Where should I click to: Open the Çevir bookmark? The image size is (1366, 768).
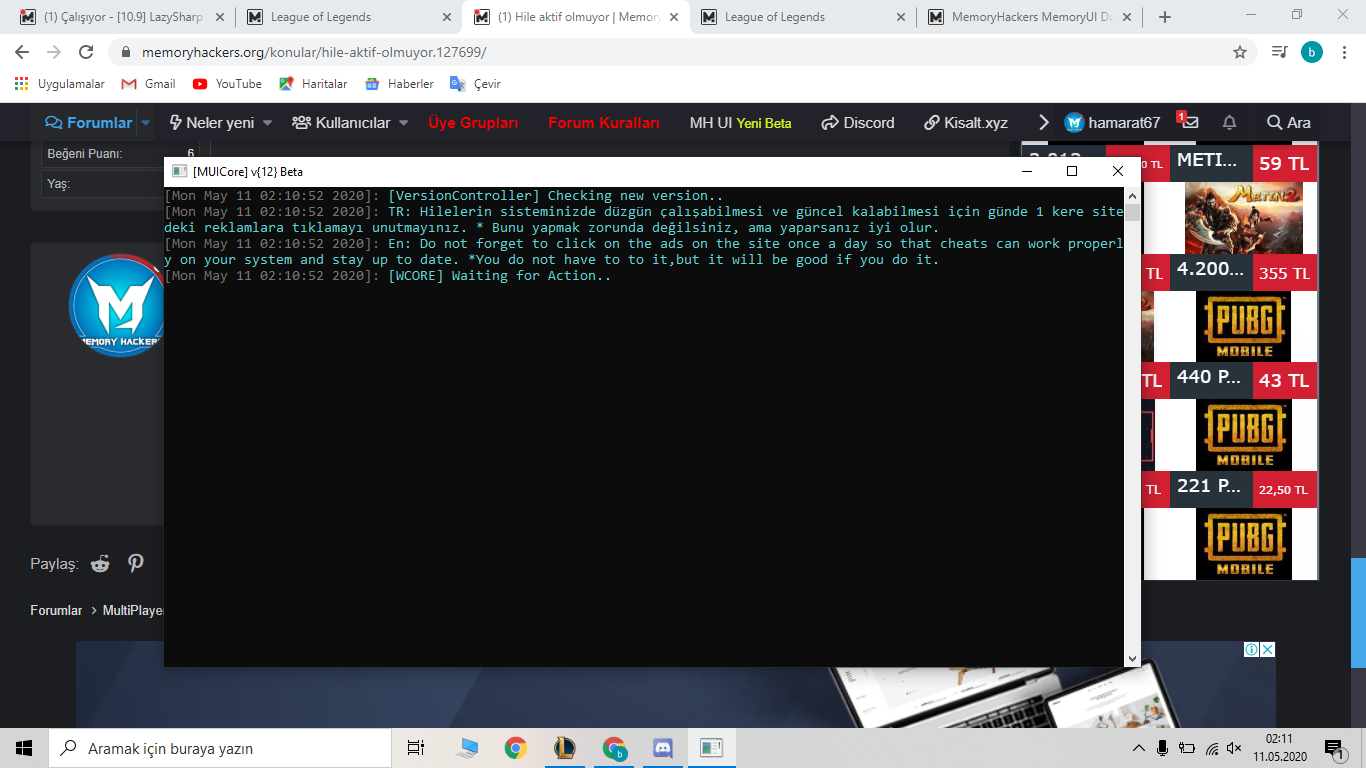click(x=475, y=84)
